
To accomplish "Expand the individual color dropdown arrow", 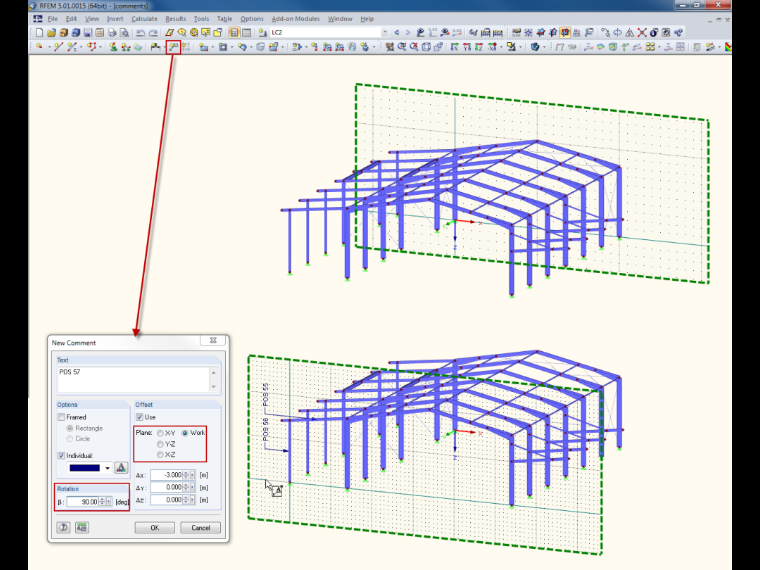I will pyautogui.click(x=108, y=468).
